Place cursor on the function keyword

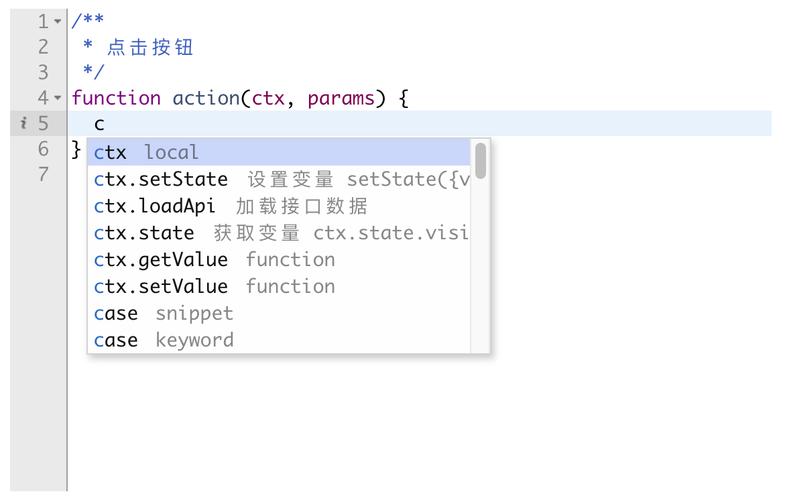116,98
